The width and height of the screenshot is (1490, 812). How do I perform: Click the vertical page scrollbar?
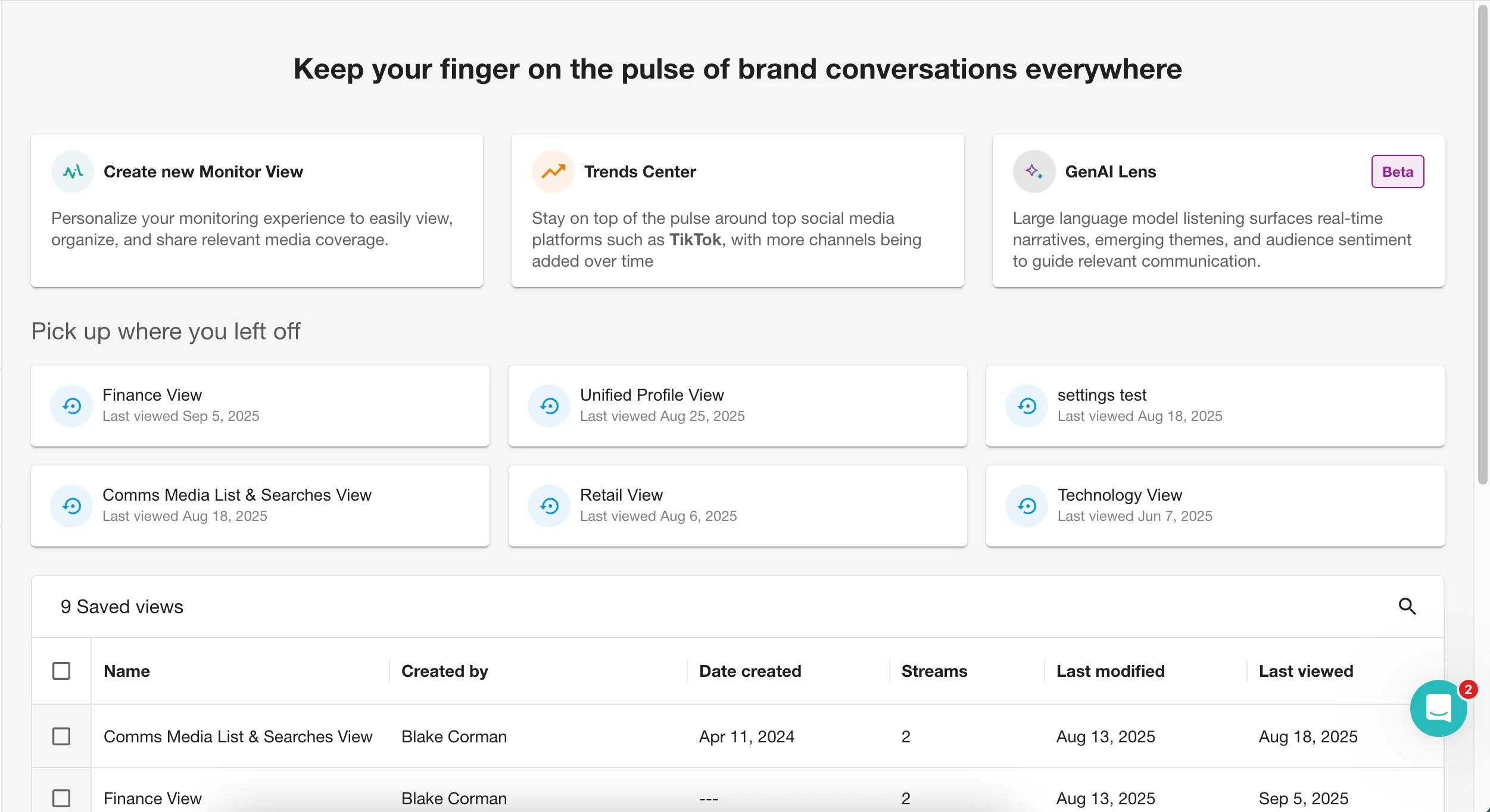click(x=1482, y=244)
